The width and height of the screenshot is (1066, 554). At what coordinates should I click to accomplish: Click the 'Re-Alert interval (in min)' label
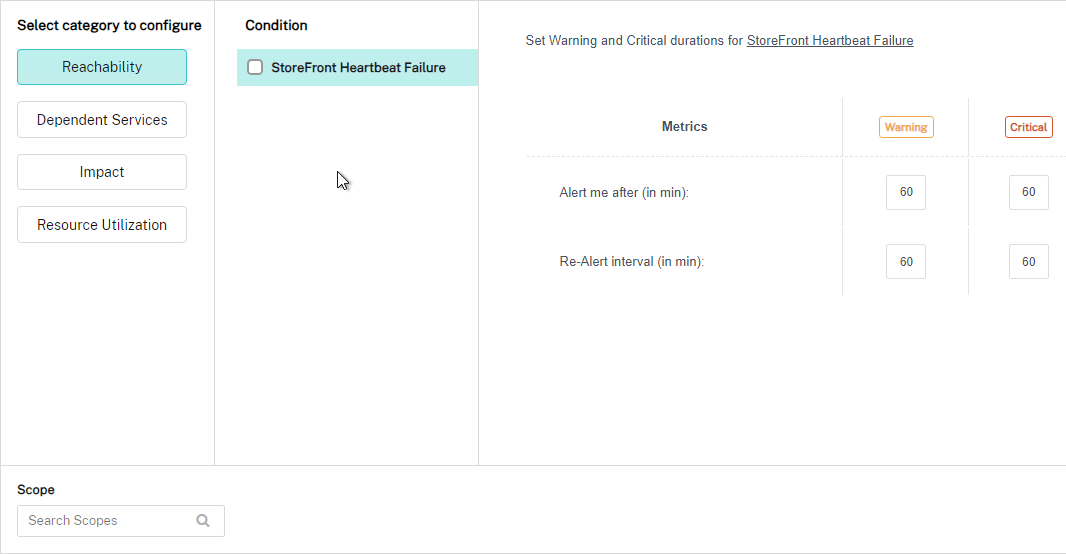pos(632,262)
